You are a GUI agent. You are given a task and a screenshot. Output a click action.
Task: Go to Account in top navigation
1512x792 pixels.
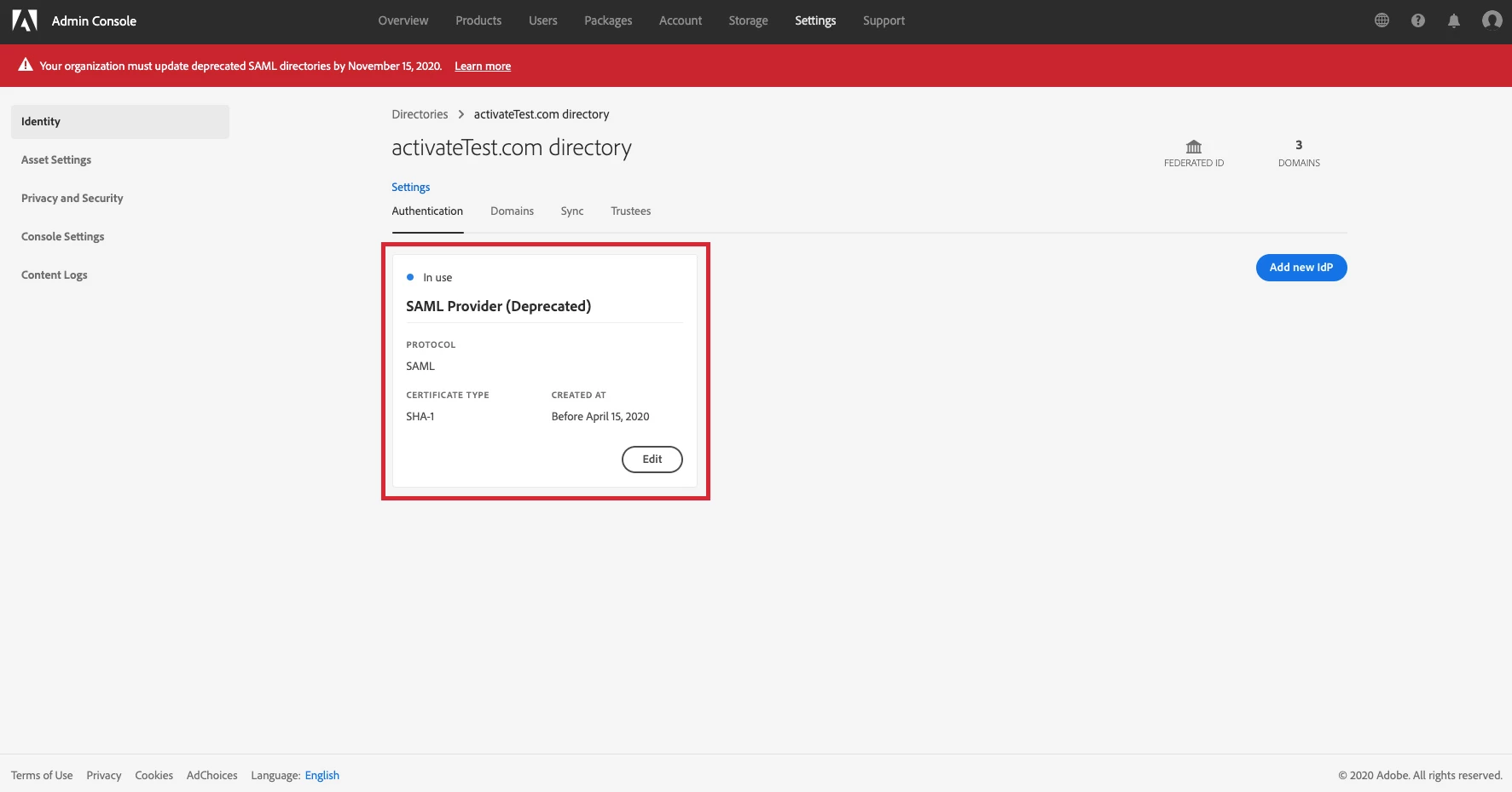pyautogui.click(x=681, y=20)
